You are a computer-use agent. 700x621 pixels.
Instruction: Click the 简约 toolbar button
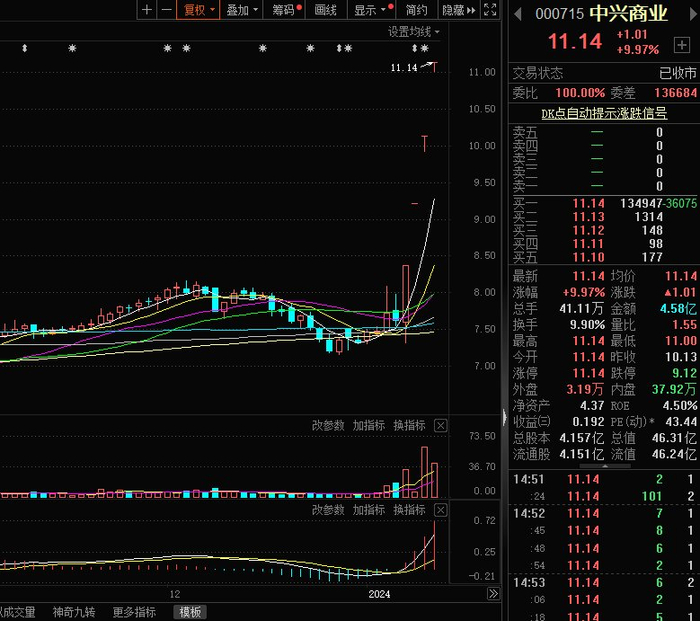pyautogui.click(x=416, y=9)
